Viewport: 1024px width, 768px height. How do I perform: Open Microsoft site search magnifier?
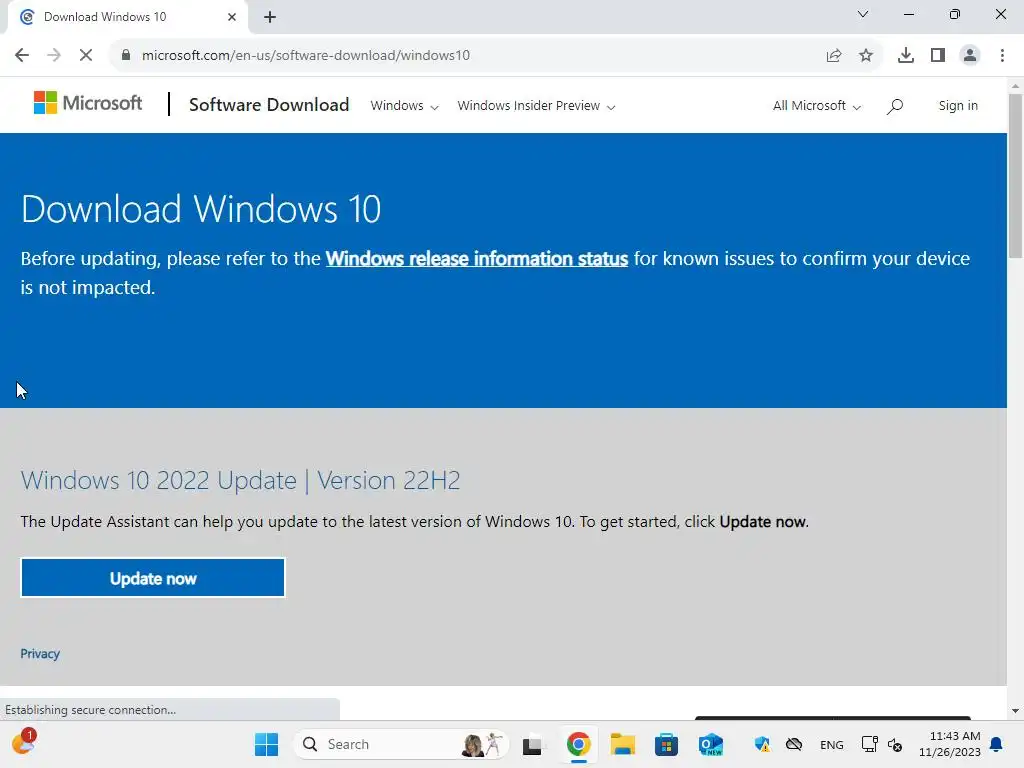[x=895, y=106]
